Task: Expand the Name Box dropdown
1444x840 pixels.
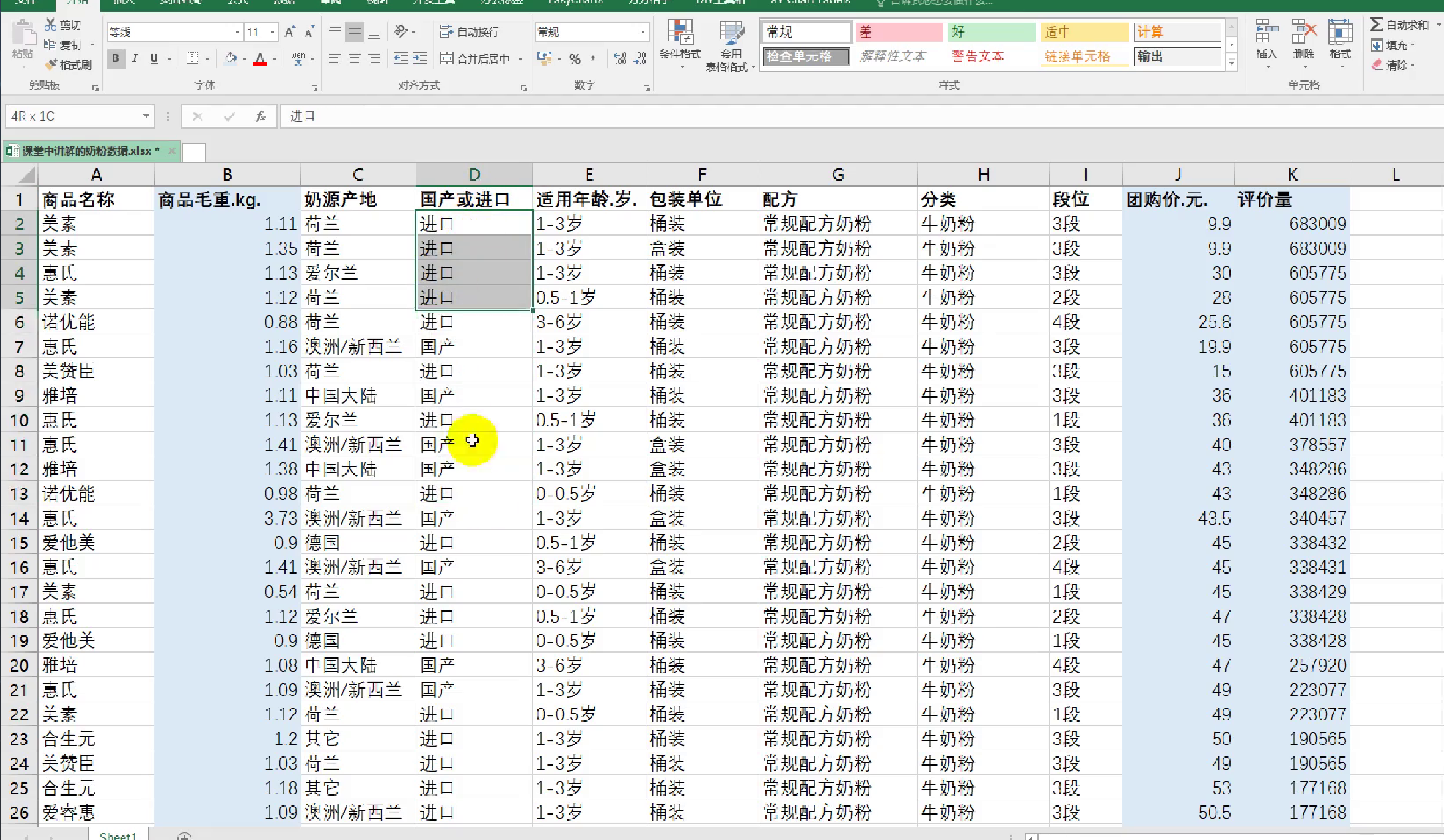Action: (x=146, y=116)
